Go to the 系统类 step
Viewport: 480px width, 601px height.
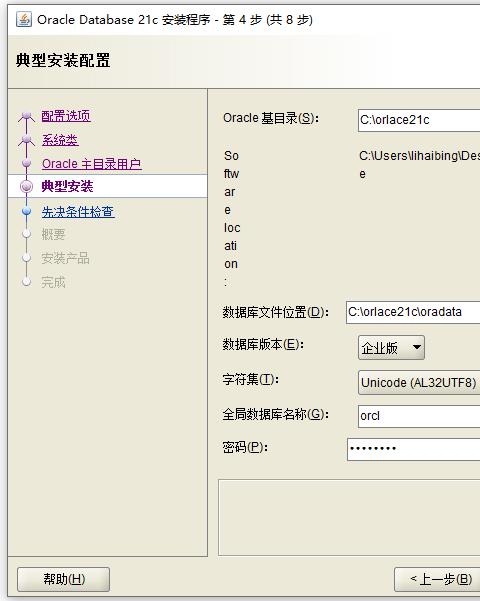pyautogui.click(x=60, y=140)
